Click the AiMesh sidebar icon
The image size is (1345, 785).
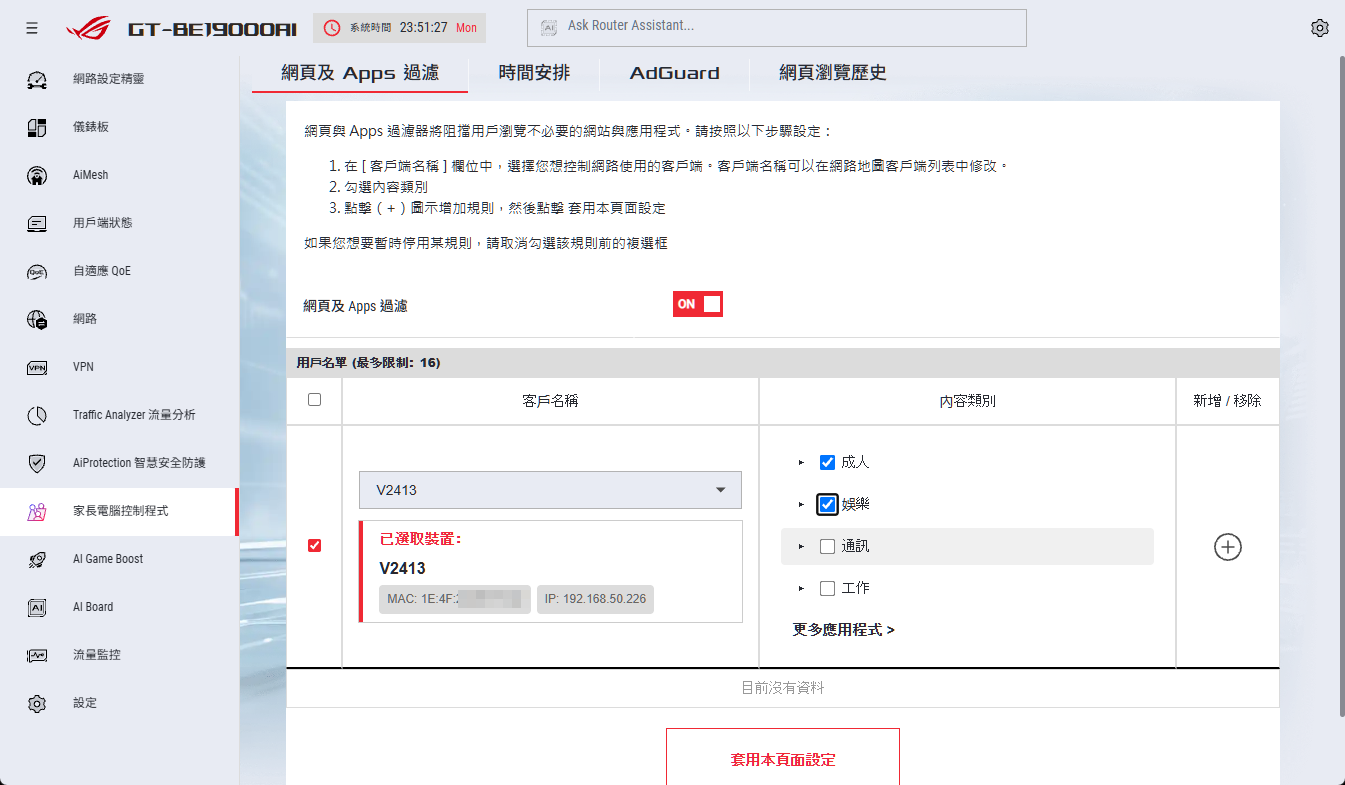[x=37, y=175]
